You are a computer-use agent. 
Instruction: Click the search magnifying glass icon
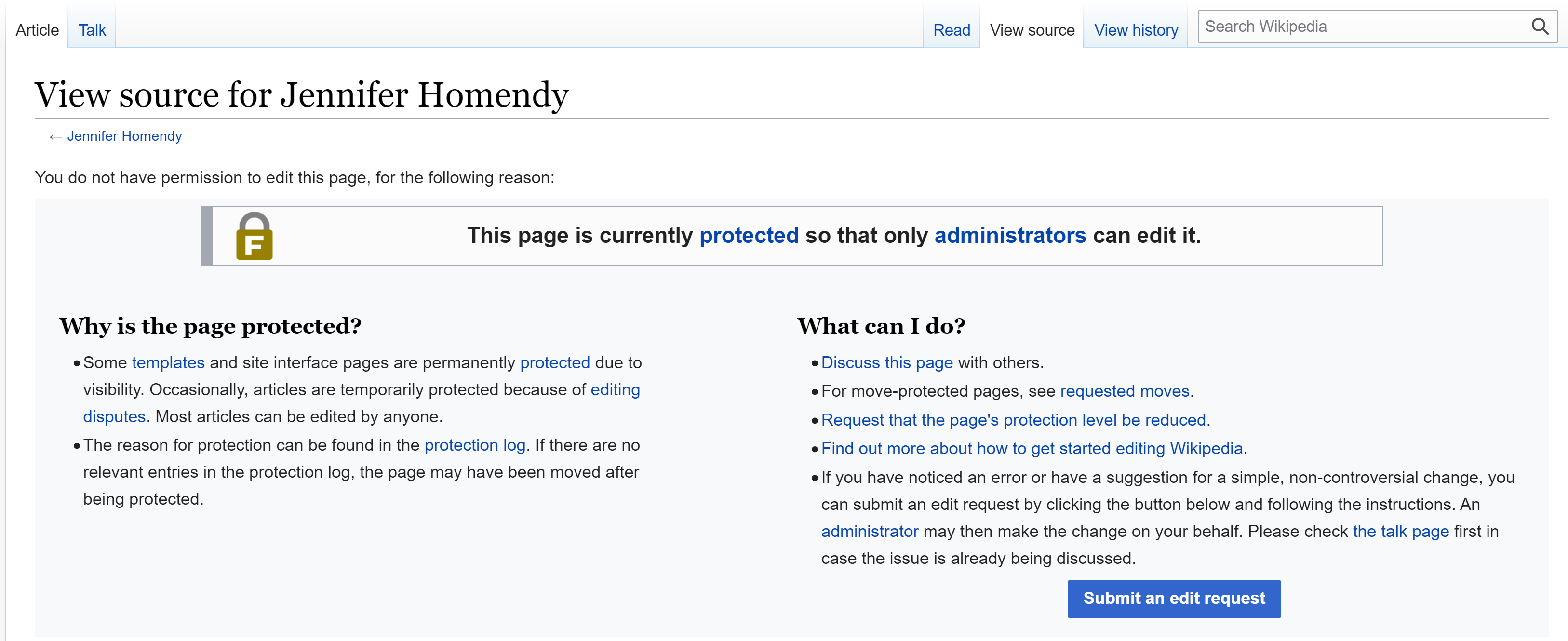click(x=1540, y=27)
